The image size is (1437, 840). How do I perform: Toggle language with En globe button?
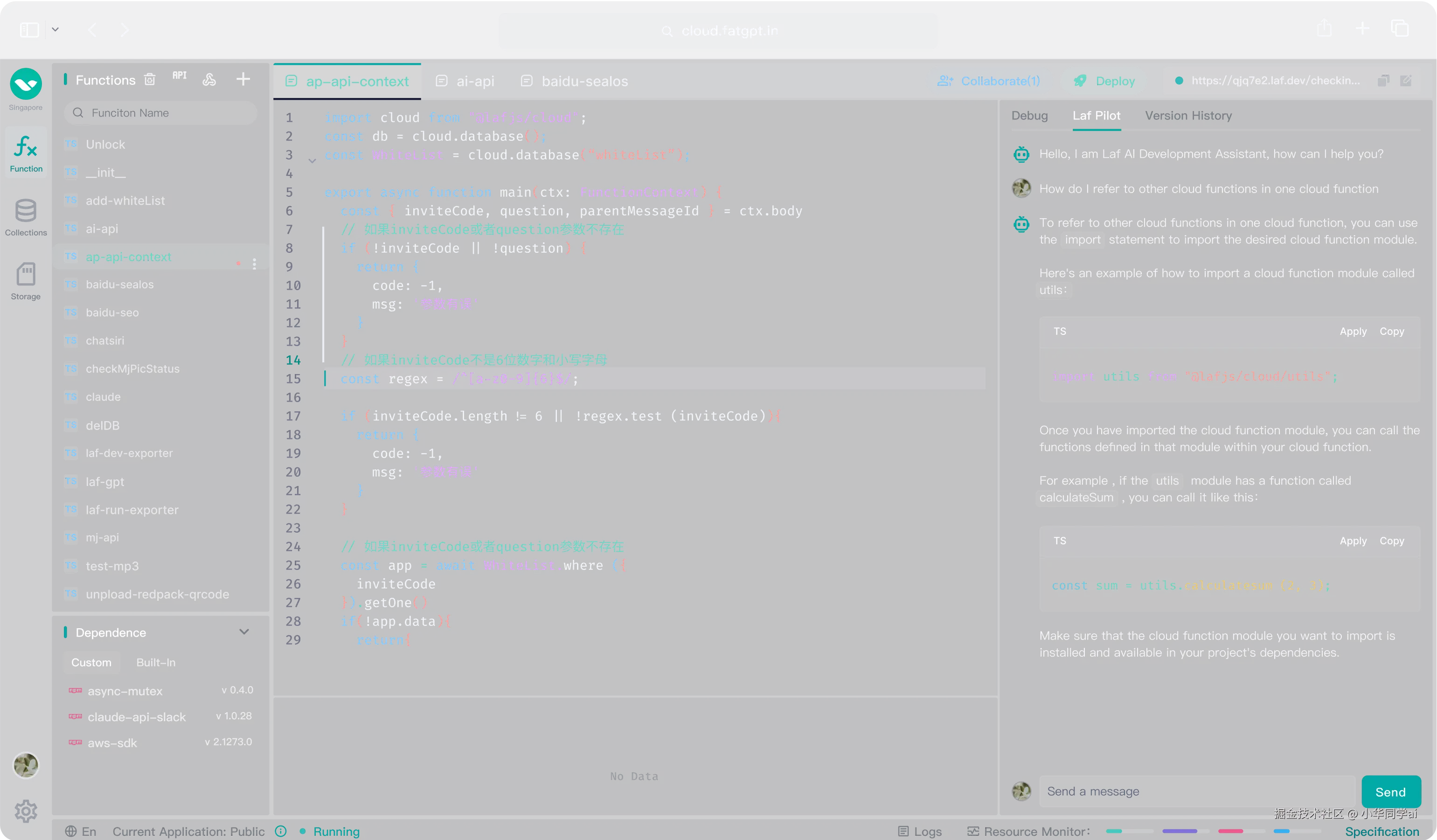click(x=80, y=831)
